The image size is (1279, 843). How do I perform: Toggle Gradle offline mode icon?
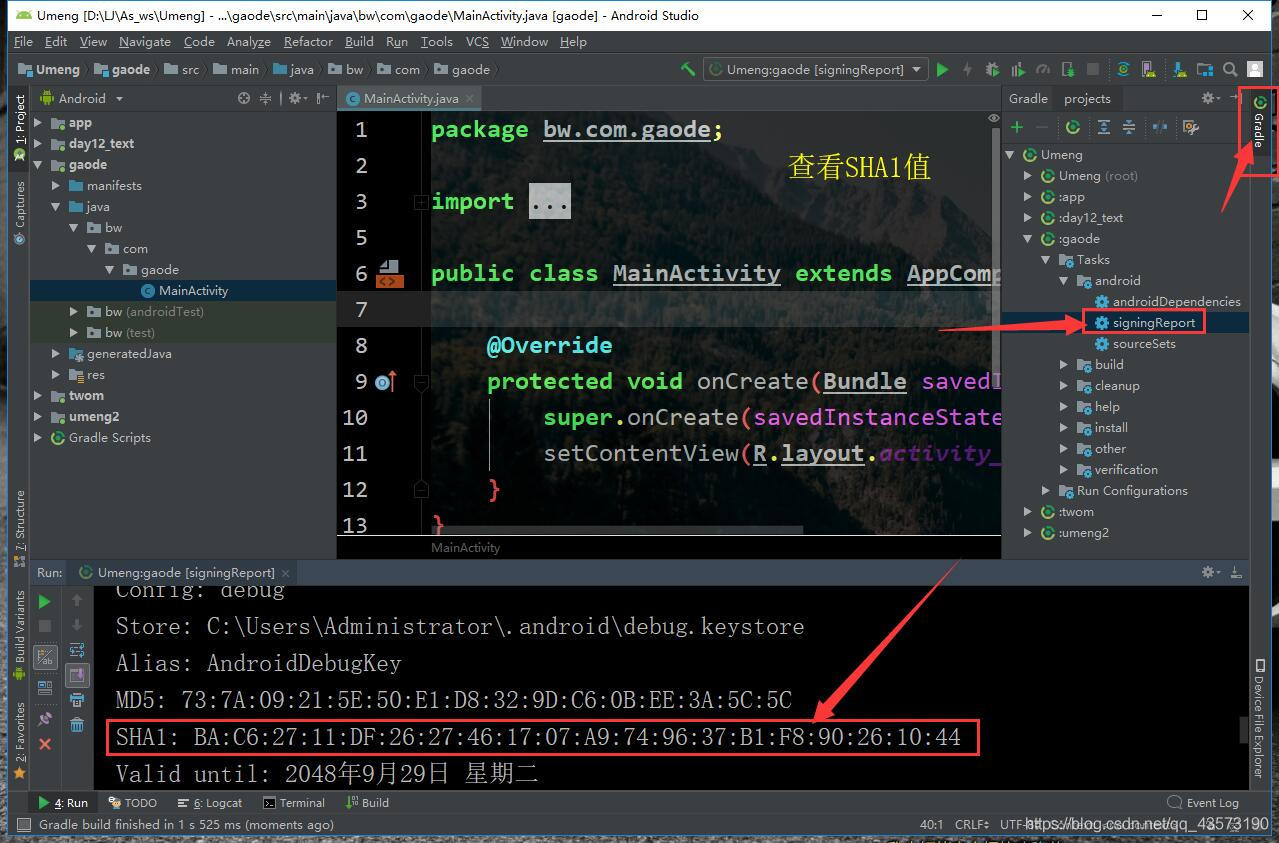click(x=1160, y=127)
